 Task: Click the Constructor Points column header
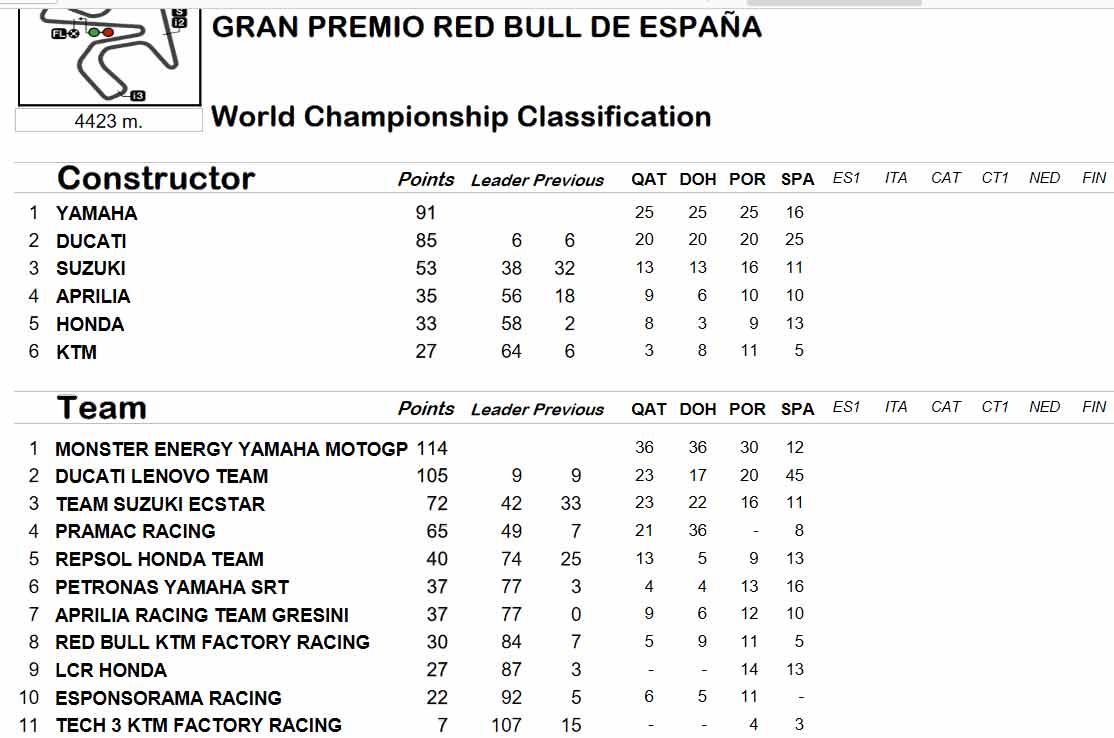pyautogui.click(x=426, y=179)
